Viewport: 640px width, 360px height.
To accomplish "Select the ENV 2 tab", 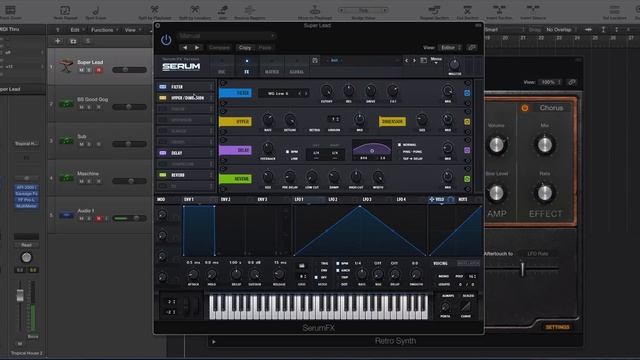I will coord(226,200).
